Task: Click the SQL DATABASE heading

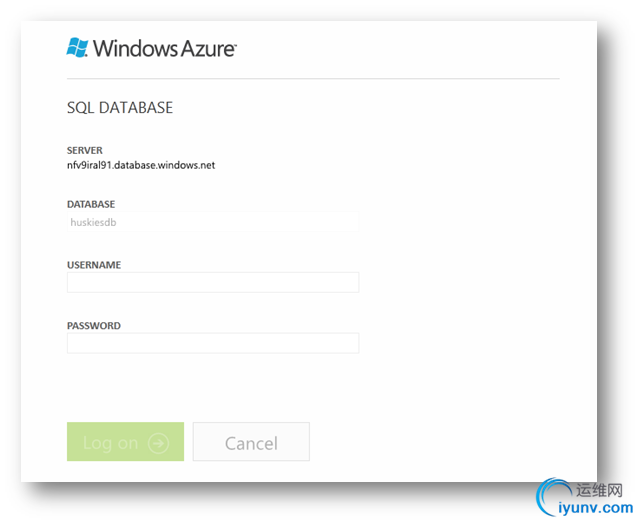Action: click(x=120, y=108)
